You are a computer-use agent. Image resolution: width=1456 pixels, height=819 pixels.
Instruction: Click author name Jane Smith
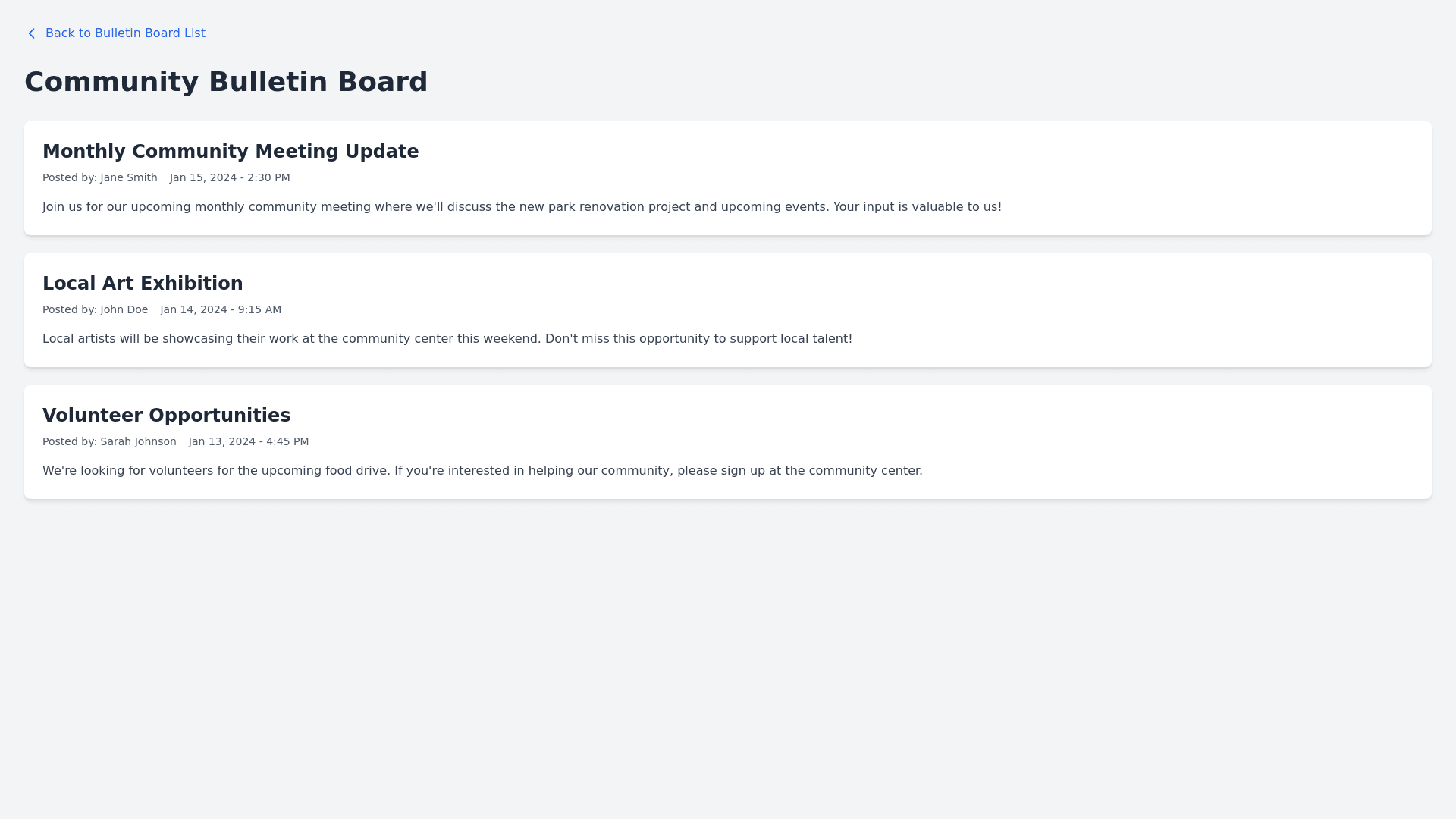click(x=129, y=177)
